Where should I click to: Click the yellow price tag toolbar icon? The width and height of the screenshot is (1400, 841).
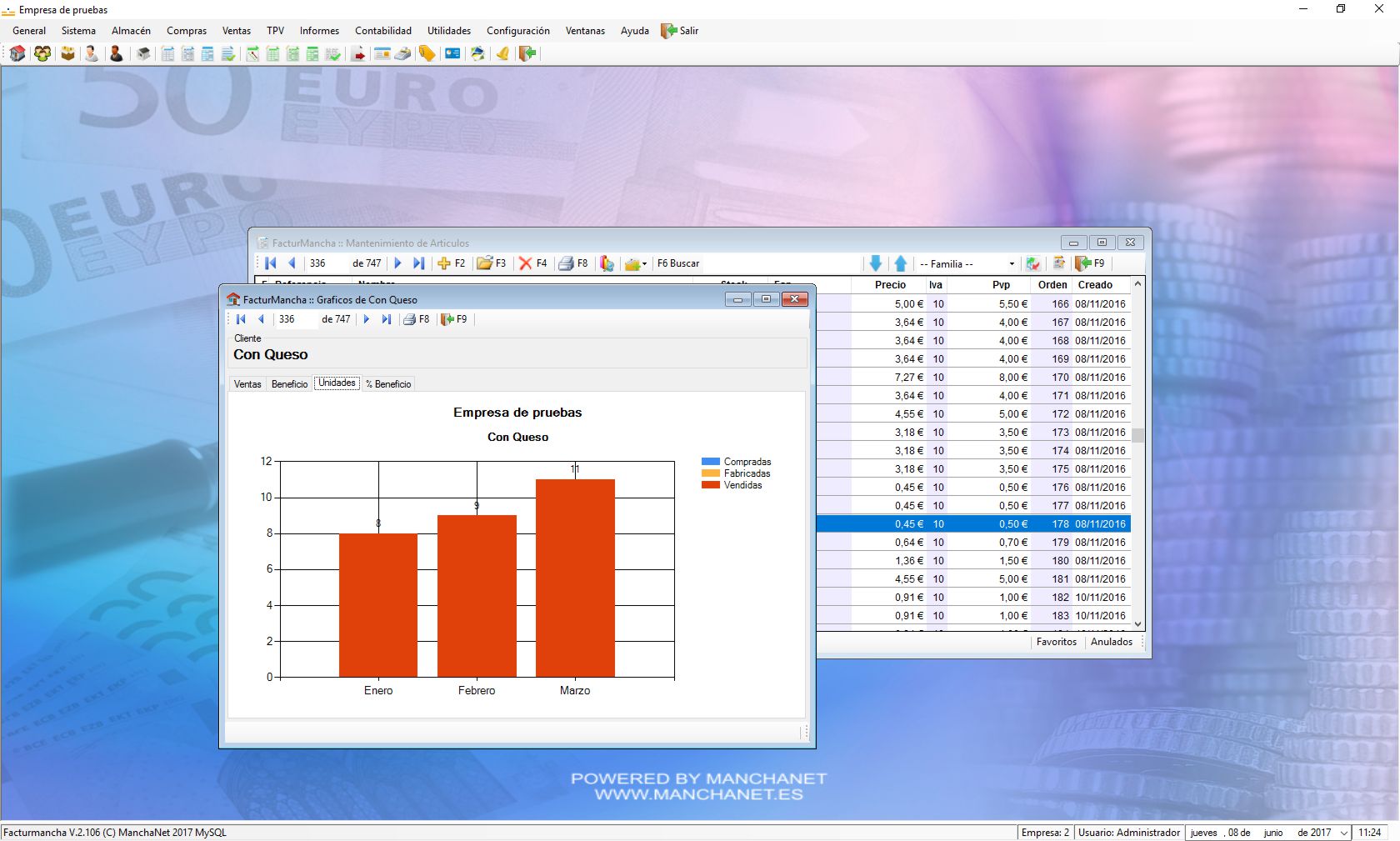tap(427, 54)
